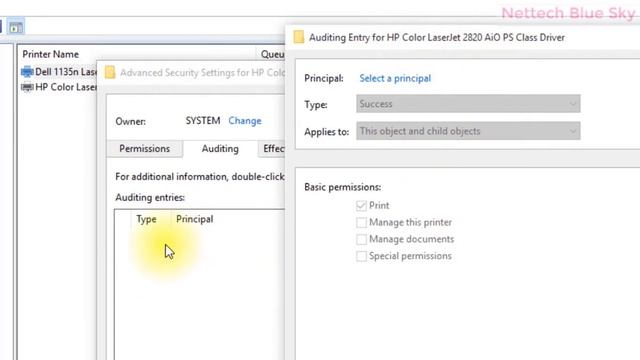Click the Advanced Security Settings folder icon
Image resolution: width=640 pixels, height=360 pixels.
tap(110, 72)
